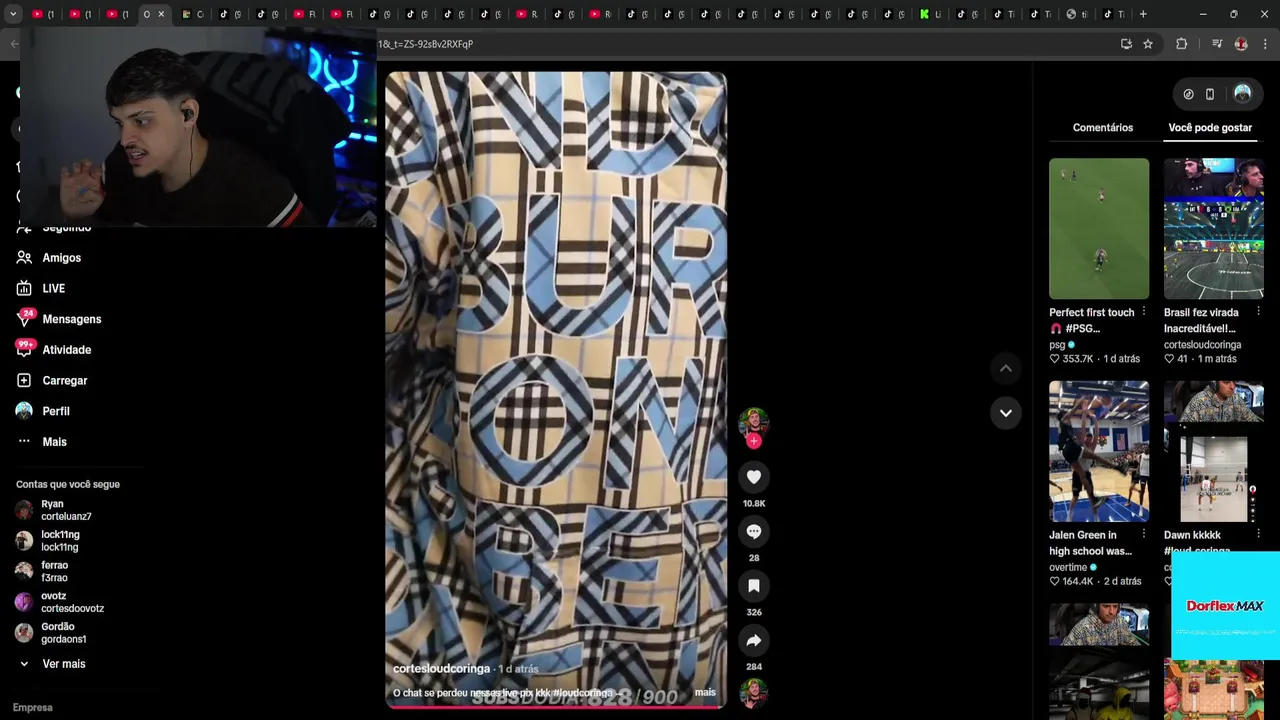Switch to the globe-icon browser tab
1280x720 pixels.
1077,14
